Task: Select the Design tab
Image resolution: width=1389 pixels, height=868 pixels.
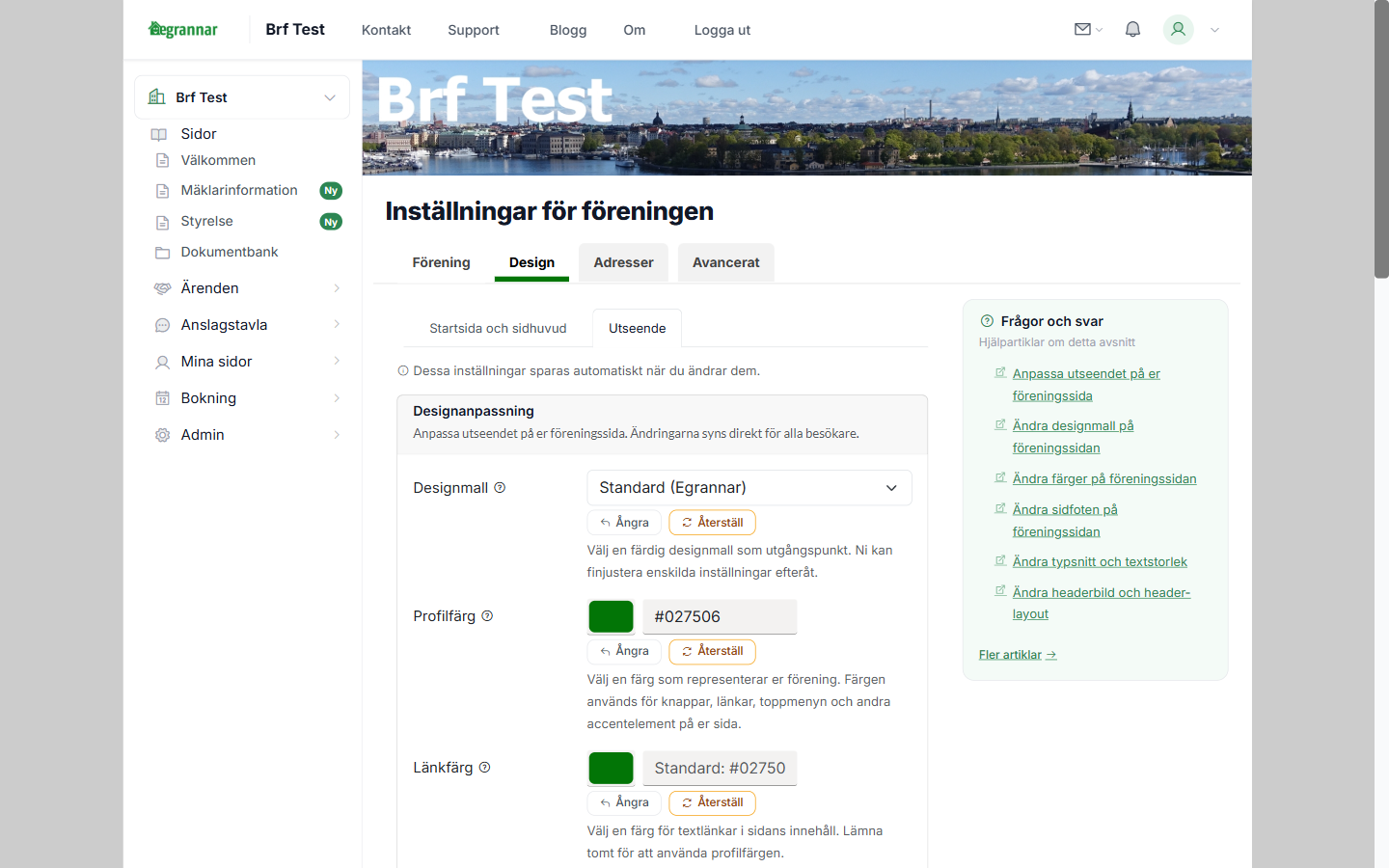Action: (531, 262)
